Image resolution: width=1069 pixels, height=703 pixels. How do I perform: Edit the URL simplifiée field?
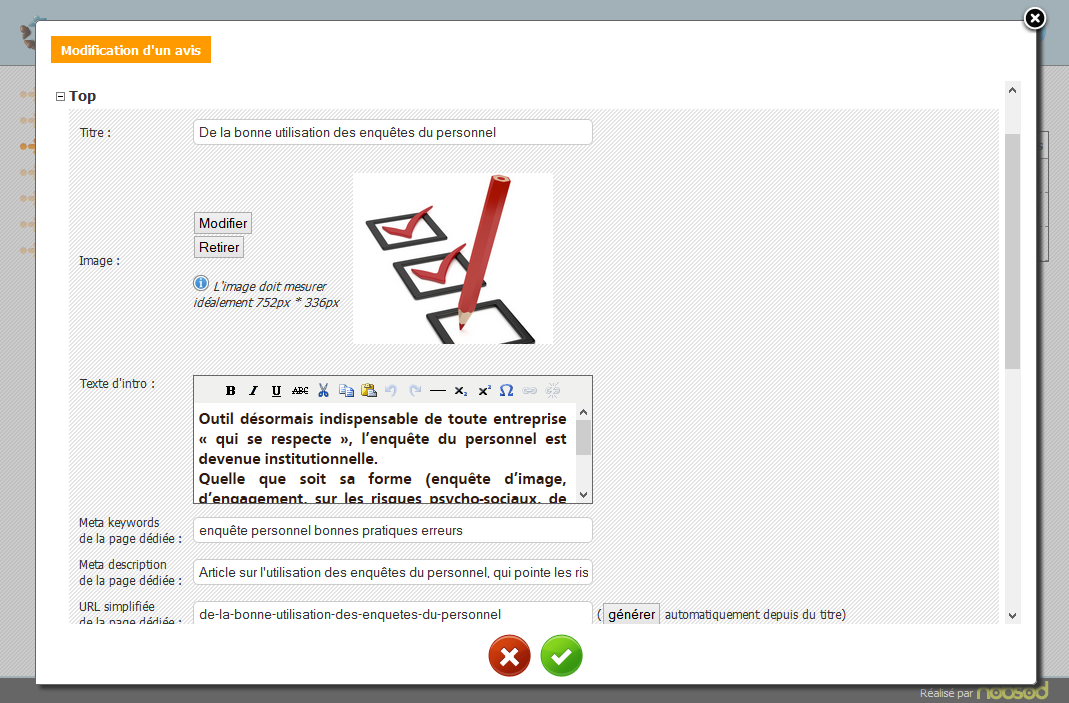pos(393,613)
